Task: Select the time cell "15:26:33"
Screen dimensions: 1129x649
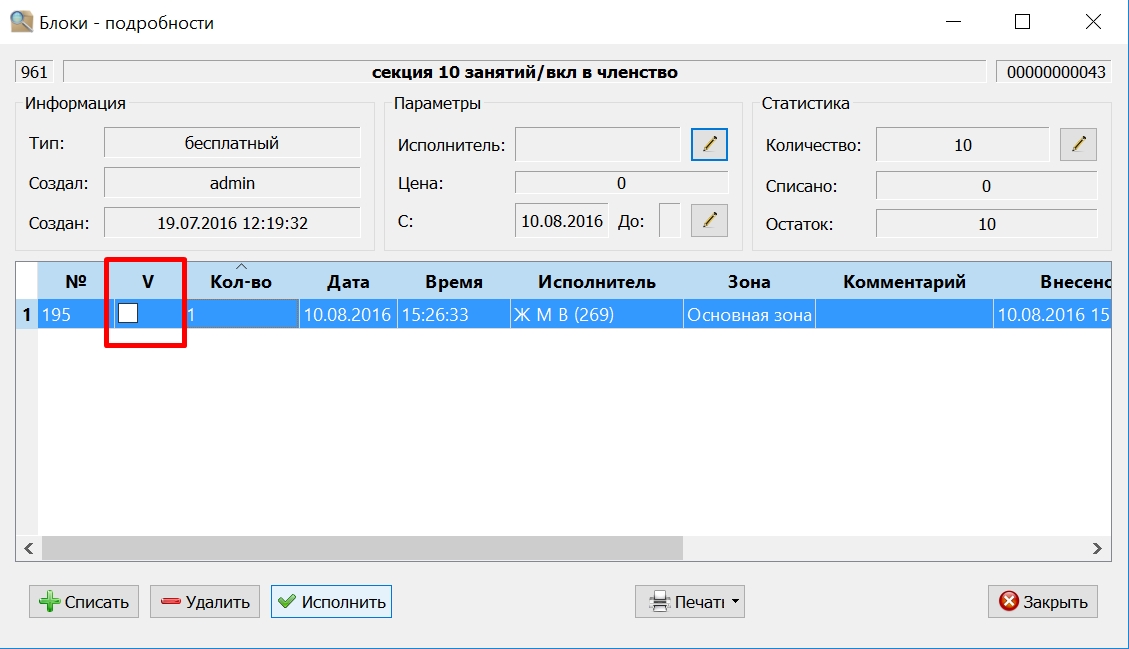Action: pos(454,315)
